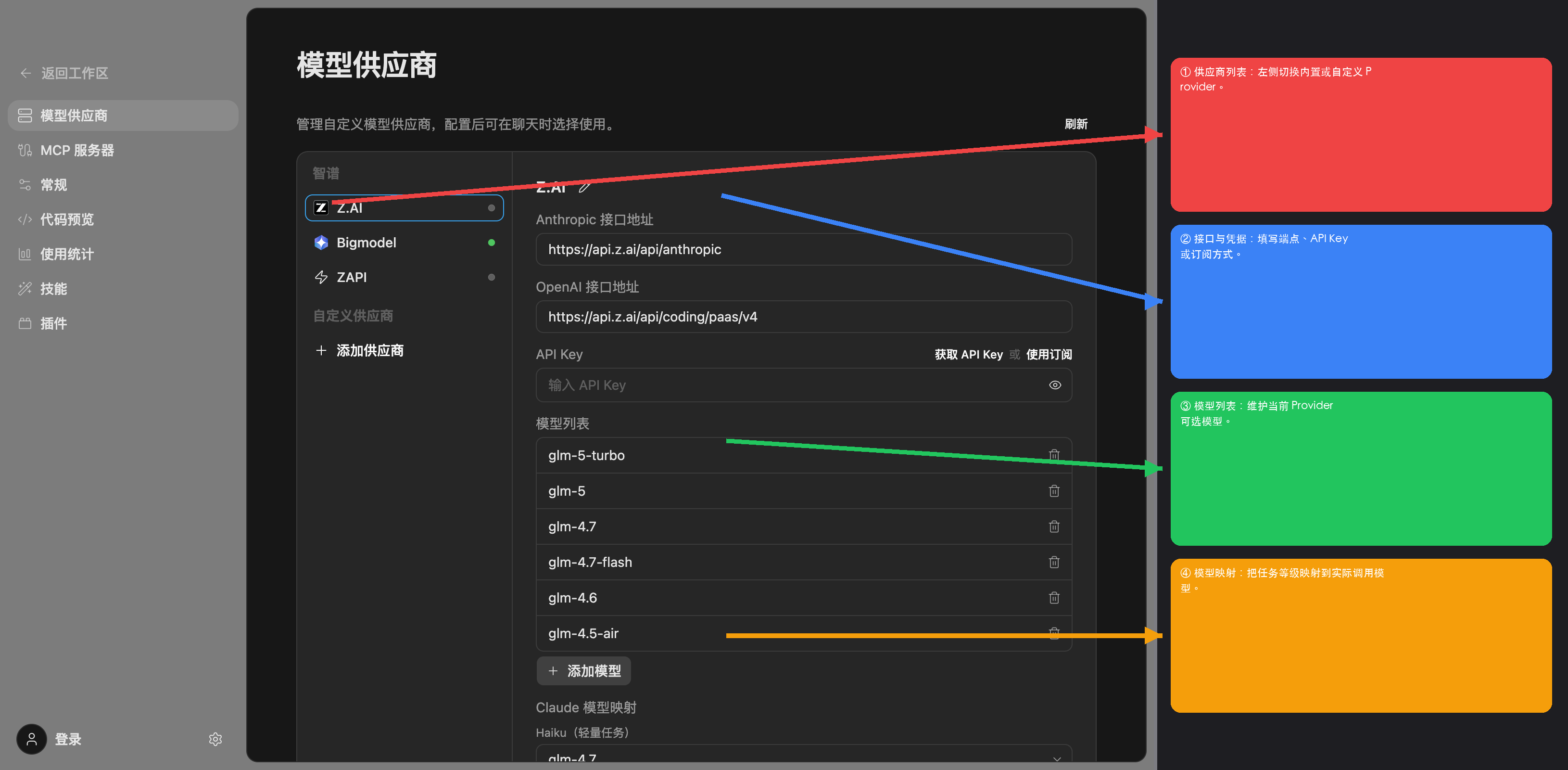Delete the glm-5 model
Image resolution: width=1568 pixels, height=770 pixels.
(1054, 491)
